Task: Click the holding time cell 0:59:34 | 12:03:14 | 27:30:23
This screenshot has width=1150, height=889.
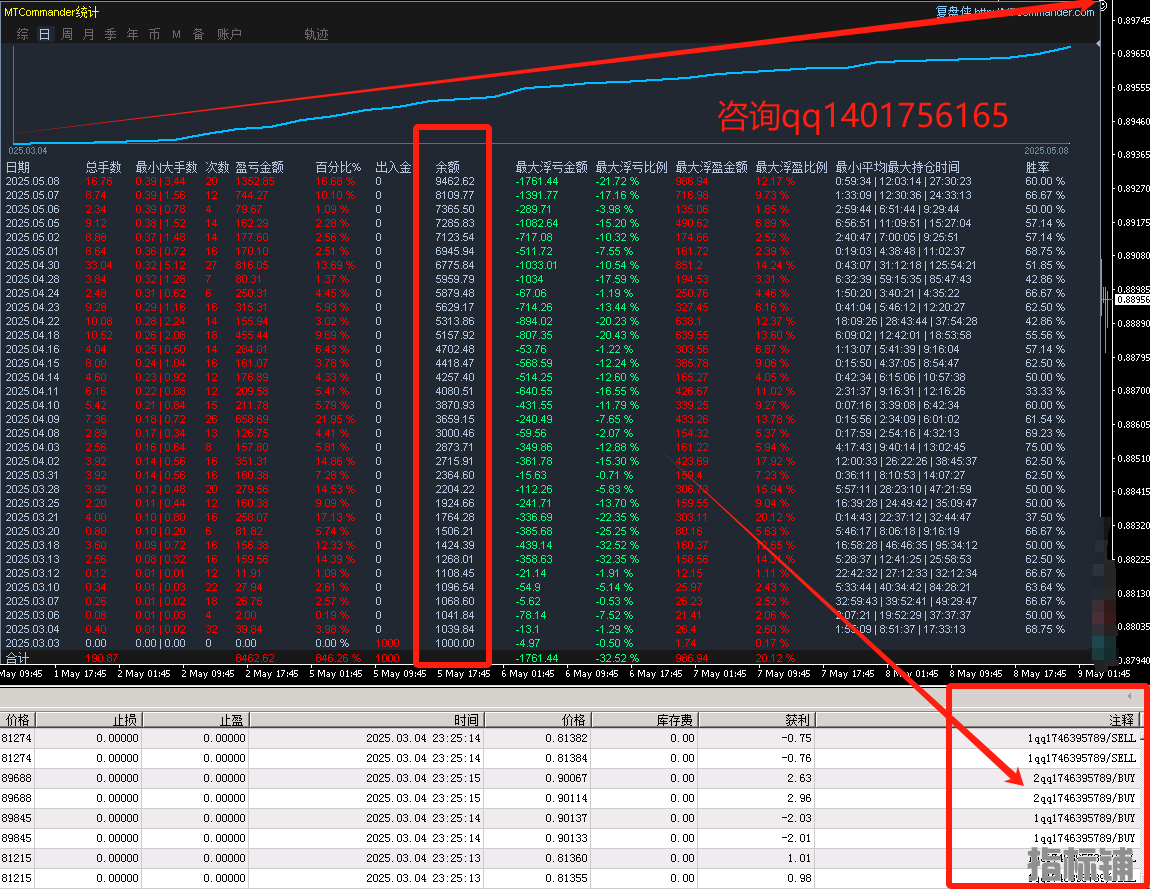Action: pyautogui.click(x=904, y=181)
